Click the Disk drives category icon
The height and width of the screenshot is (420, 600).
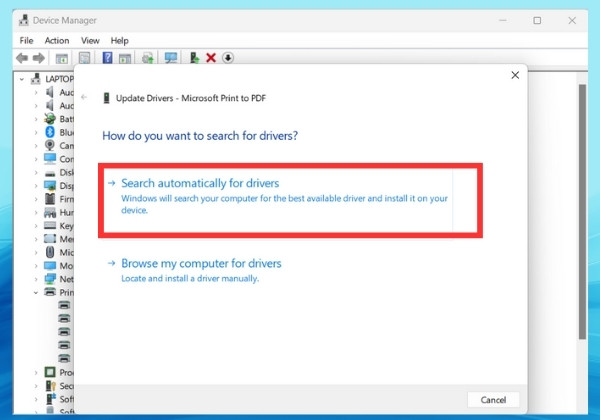pyautogui.click(x=50, y=173)
